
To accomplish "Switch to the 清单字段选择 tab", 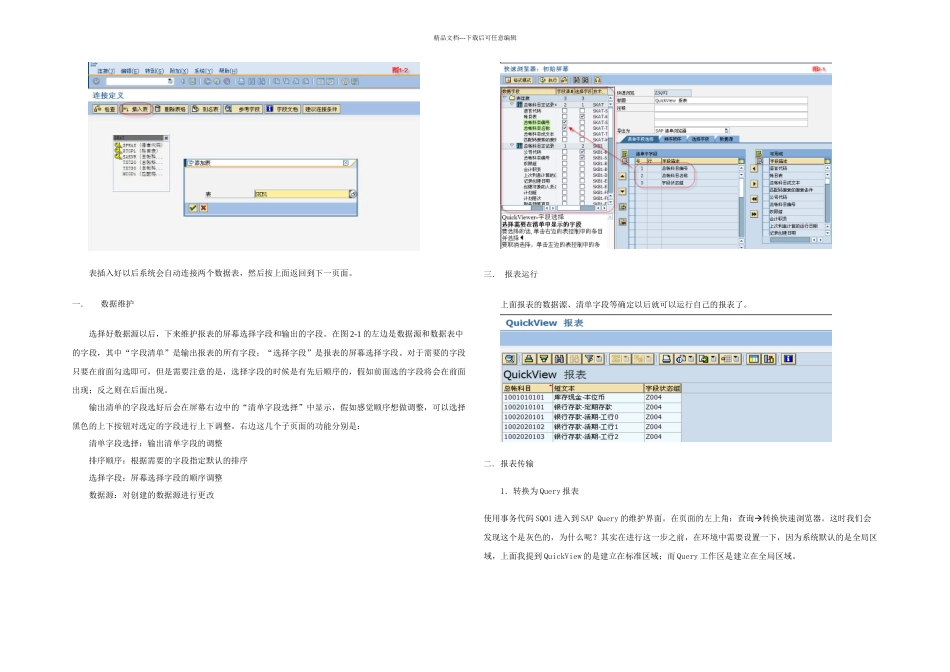I will (x=640, y=139).
